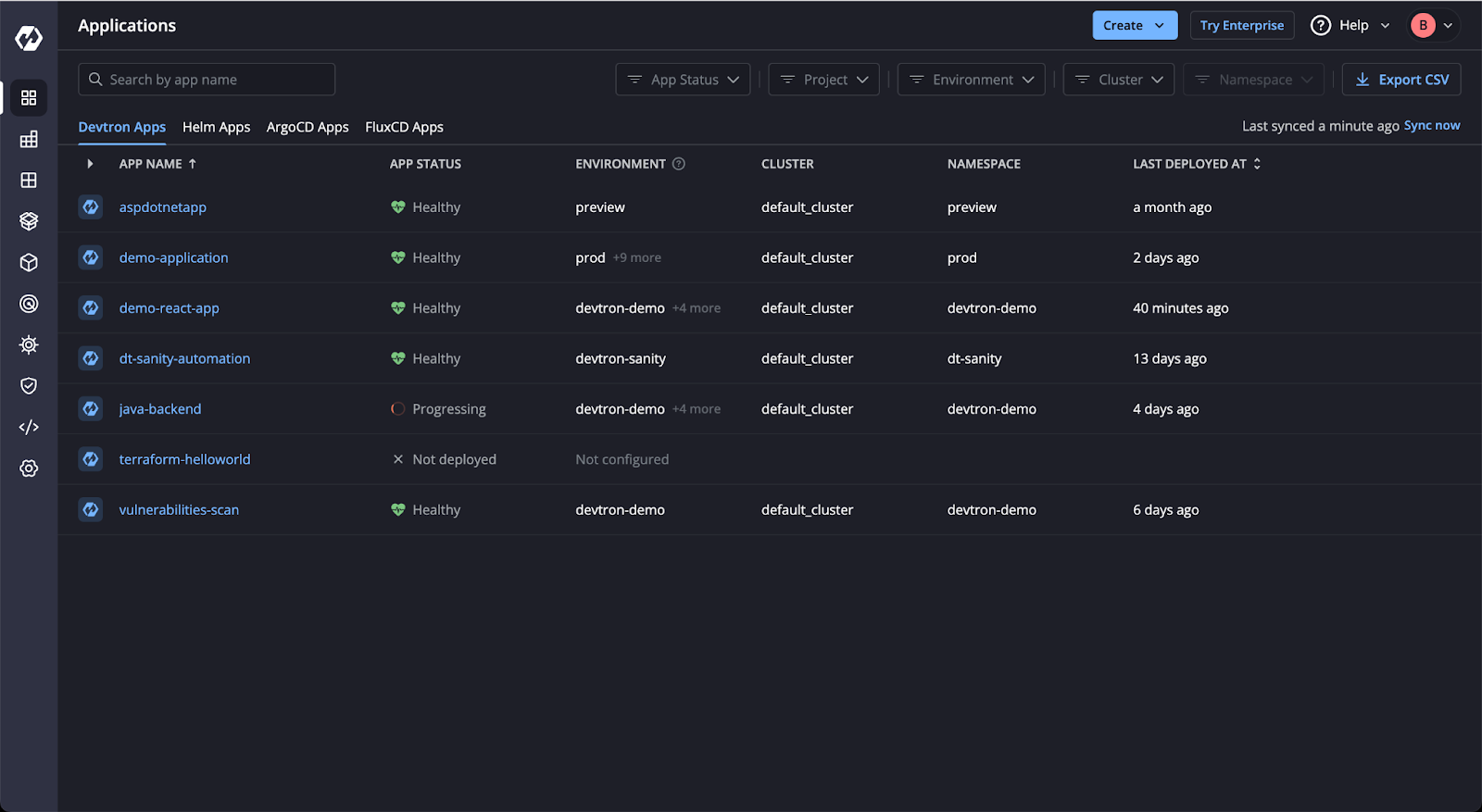The height and width of the screenshot is (812, 1482).
Task: Click Healthy heart icon for aspdotnetapp
Action: 398,207
